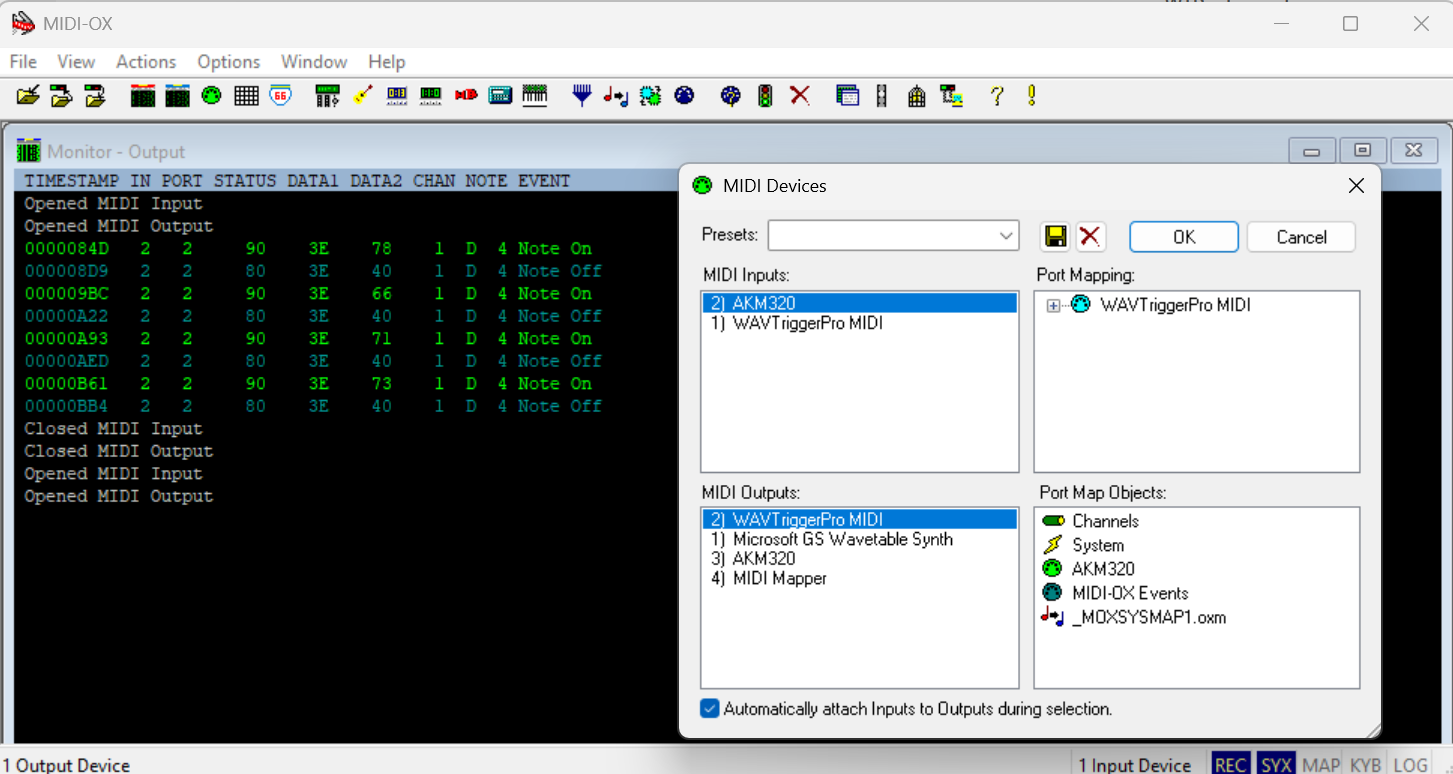Click the green input Monitor toolbar icon
This screenshot has height=774, width=1453.
143,96
